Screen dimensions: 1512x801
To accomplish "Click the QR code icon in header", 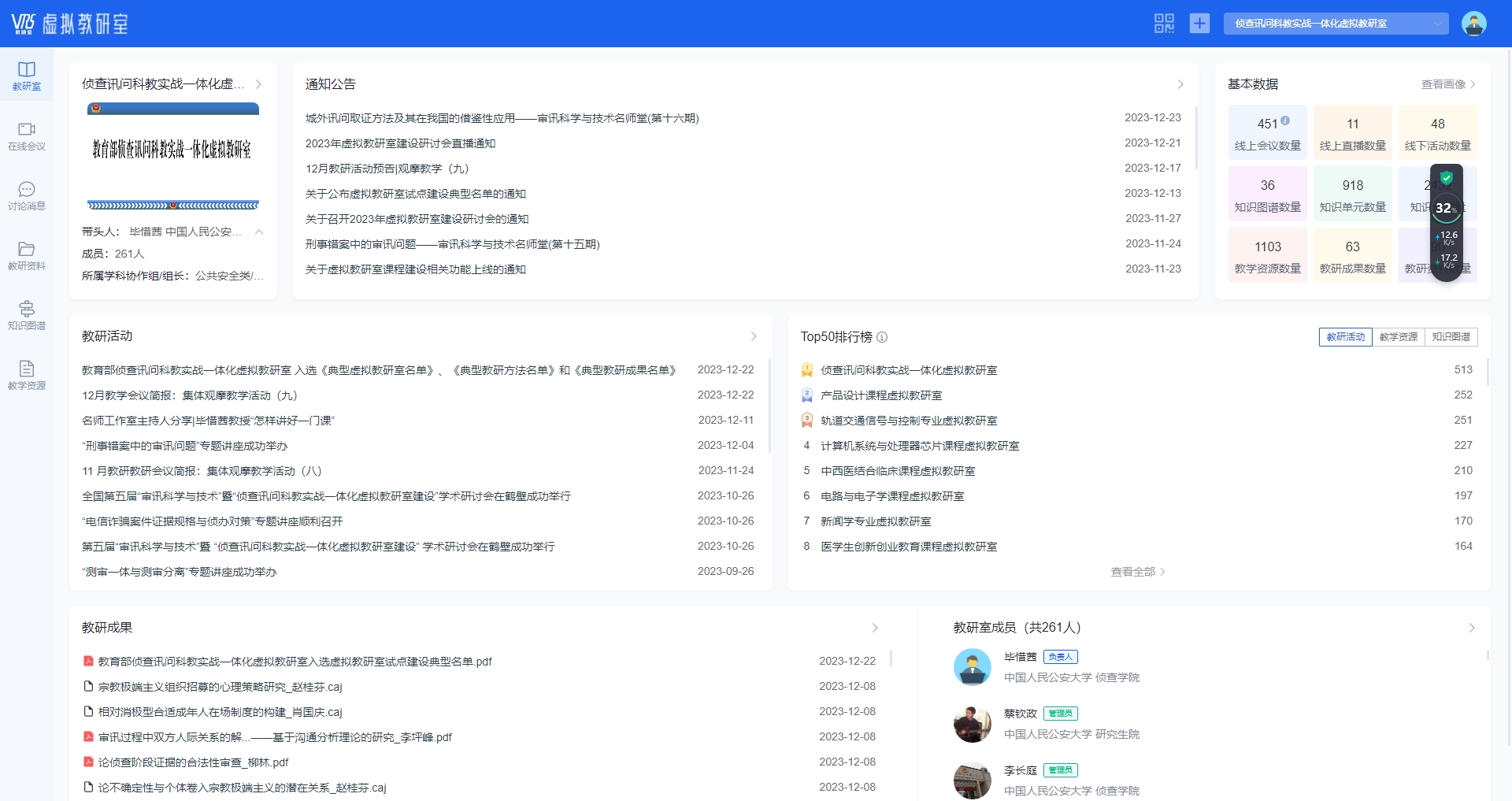I will [1164, 24].
